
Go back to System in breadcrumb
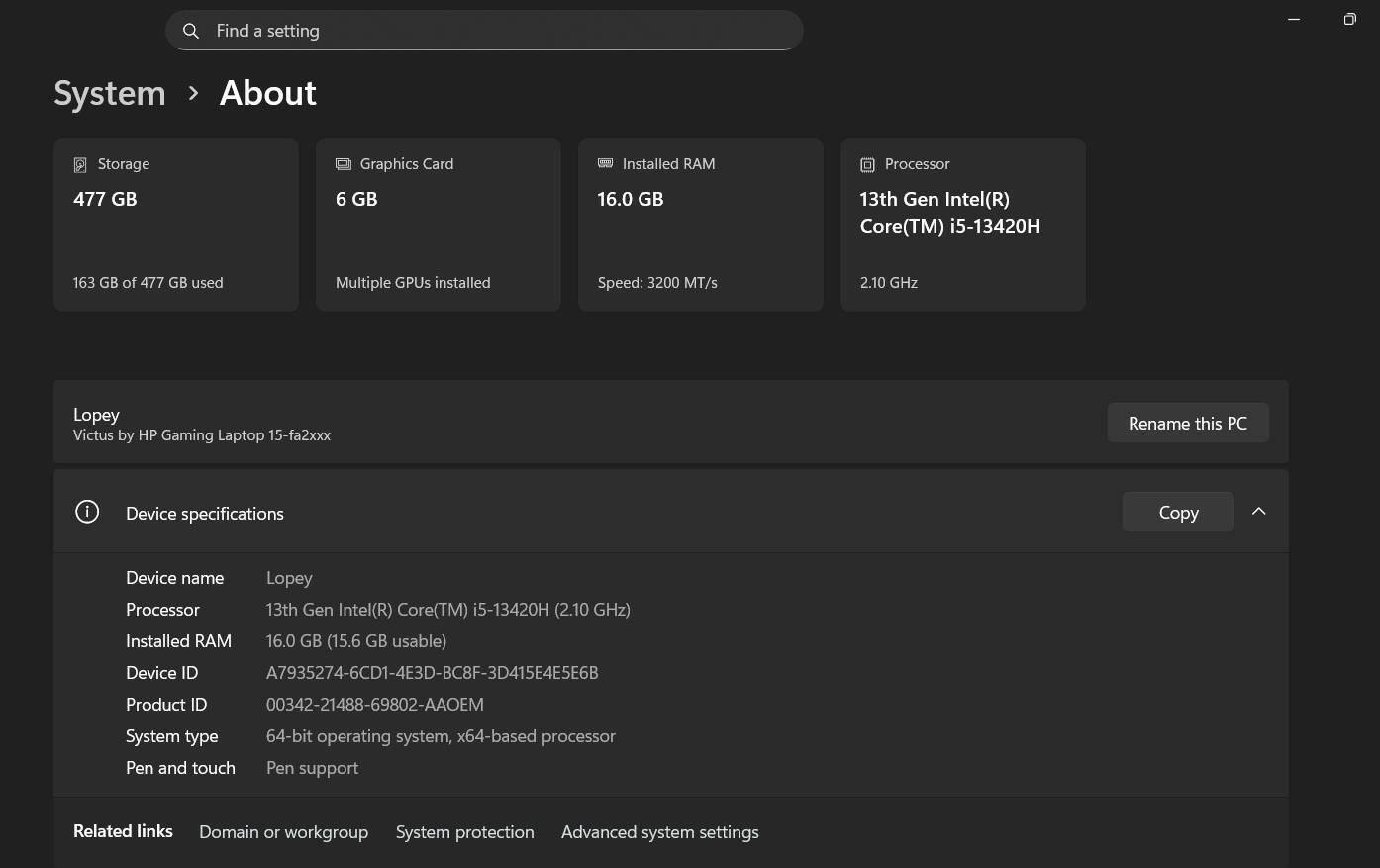pos(110,93)
